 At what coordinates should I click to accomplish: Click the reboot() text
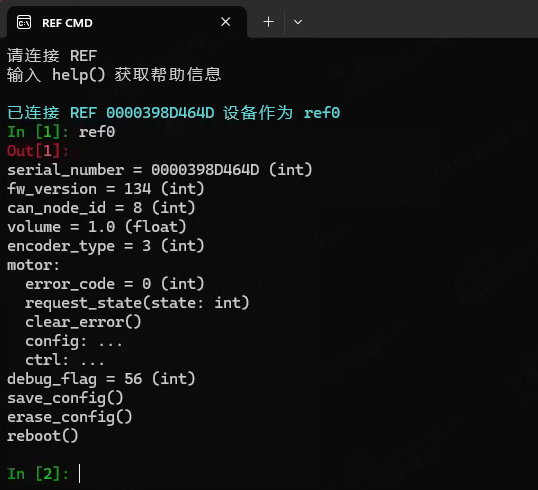(x=43, y=436)
